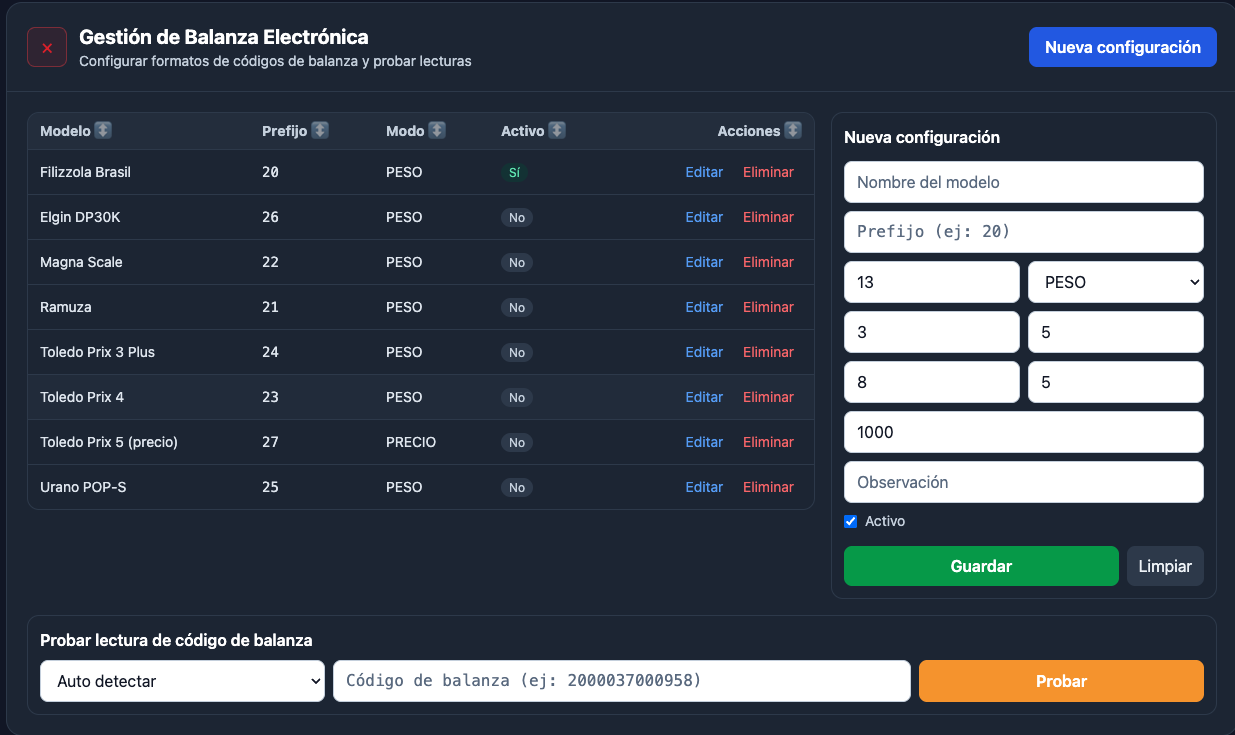Focus the Observación input field
Screen dimensions: 1235x735
(1023, 482)
